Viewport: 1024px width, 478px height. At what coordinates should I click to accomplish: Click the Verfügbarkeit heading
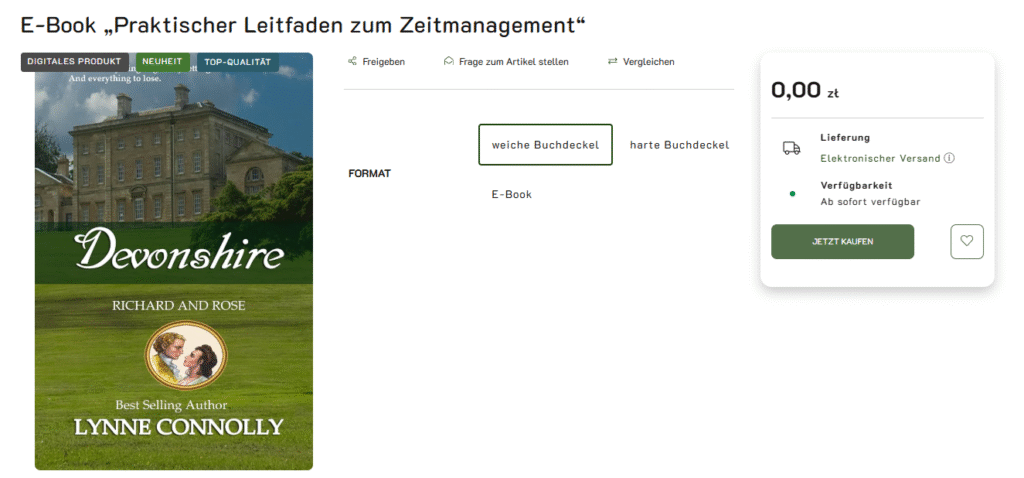point(856,185)
